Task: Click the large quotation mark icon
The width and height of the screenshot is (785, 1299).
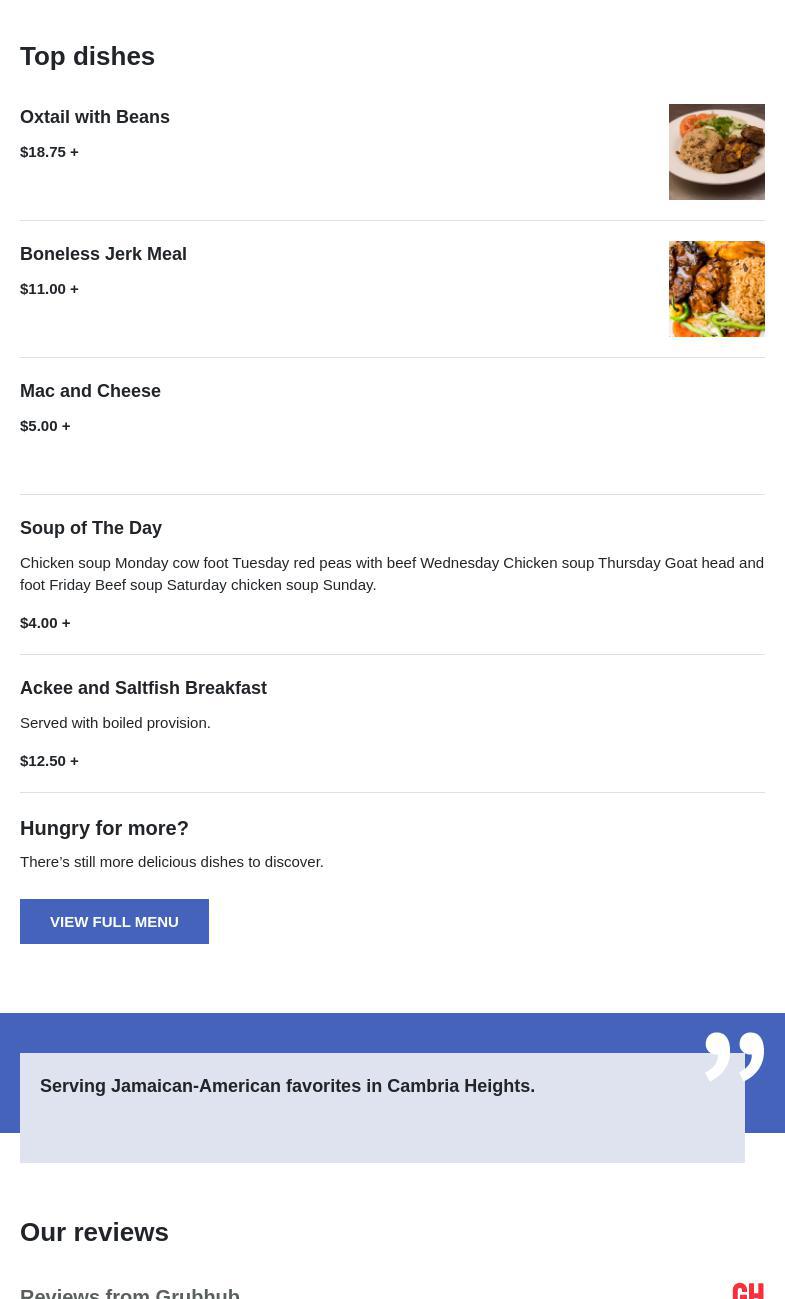Action: (734, 1056)
